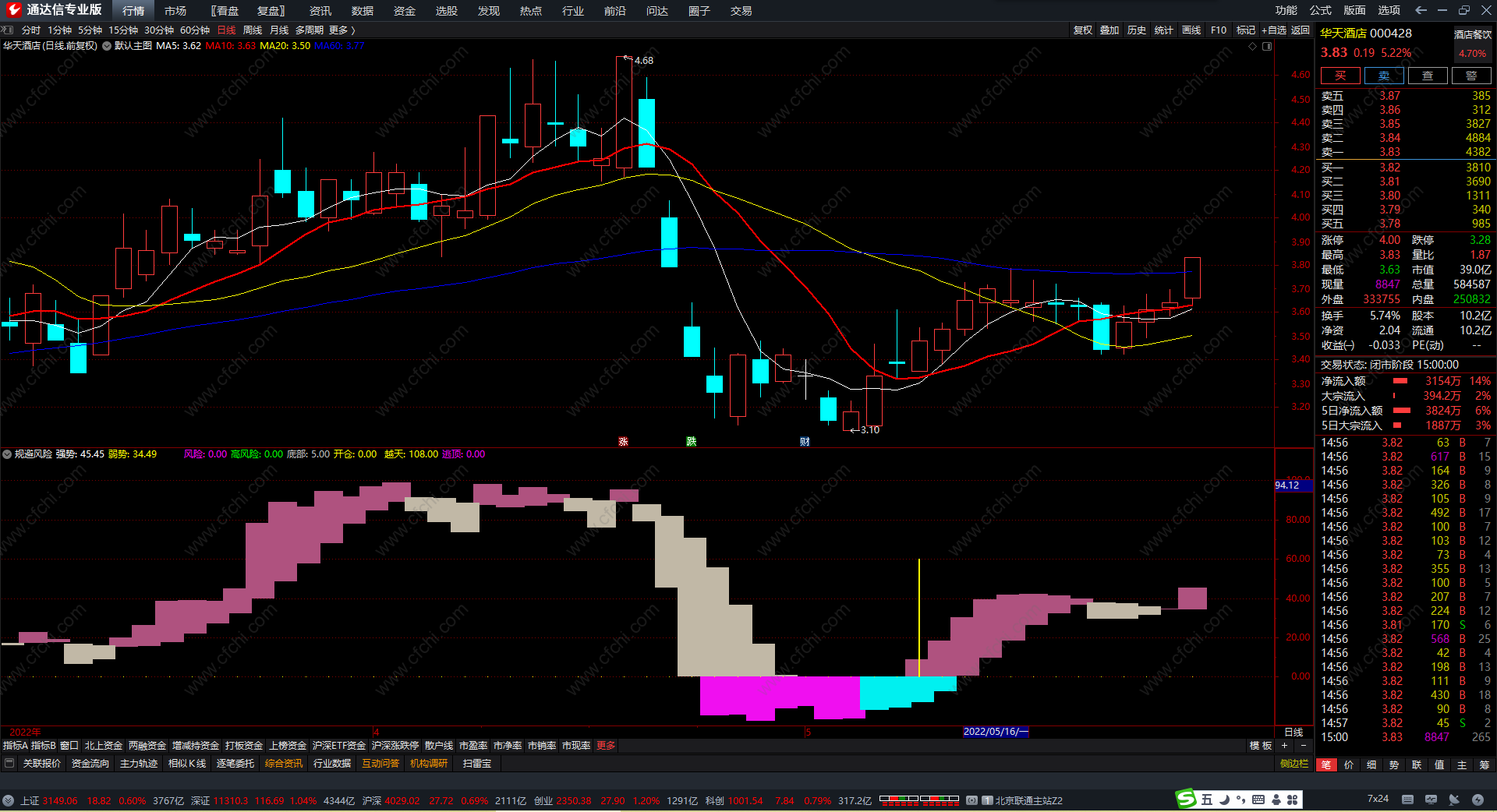This screenshot has height=812, width=1497.
Task: Remove an indicator pane with minus button
Action: (x=1303, y=746)
